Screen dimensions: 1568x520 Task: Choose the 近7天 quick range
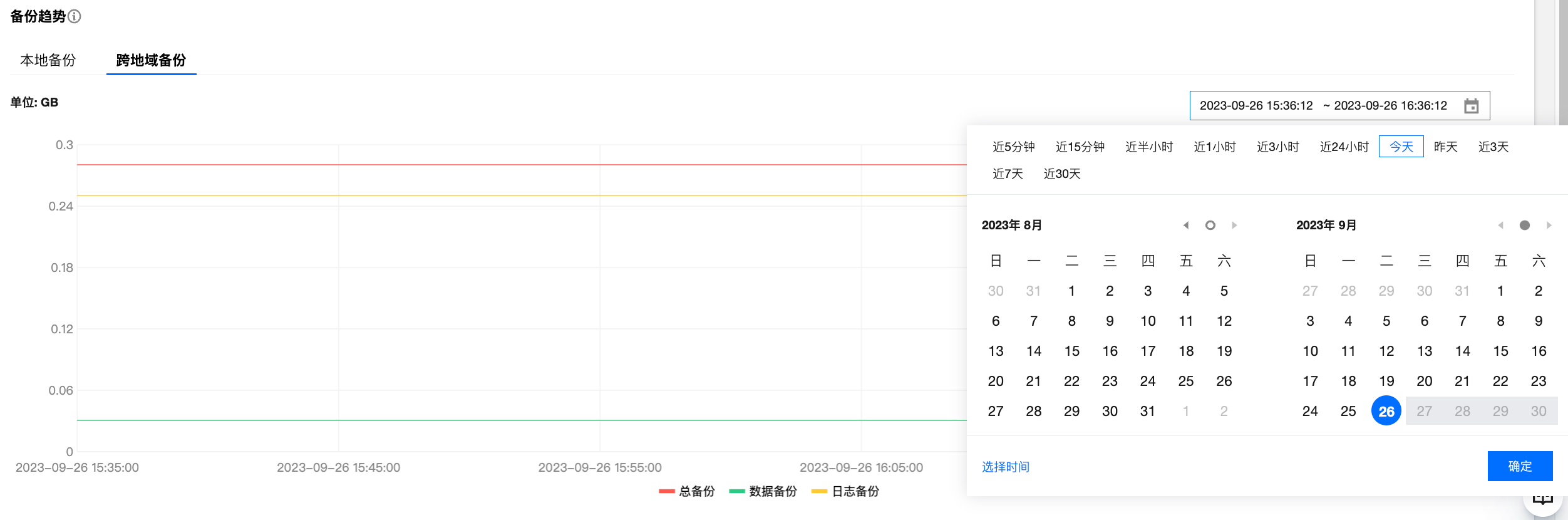click(x=1008, y=174)
